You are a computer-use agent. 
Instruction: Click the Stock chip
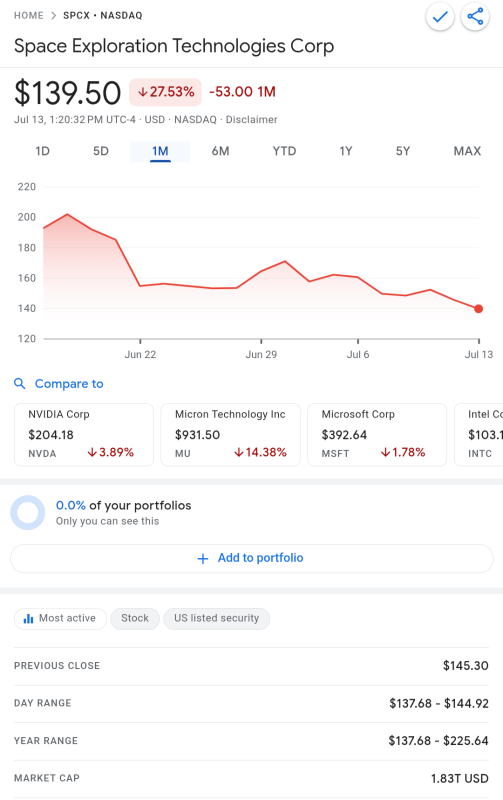tap(135, 618)
